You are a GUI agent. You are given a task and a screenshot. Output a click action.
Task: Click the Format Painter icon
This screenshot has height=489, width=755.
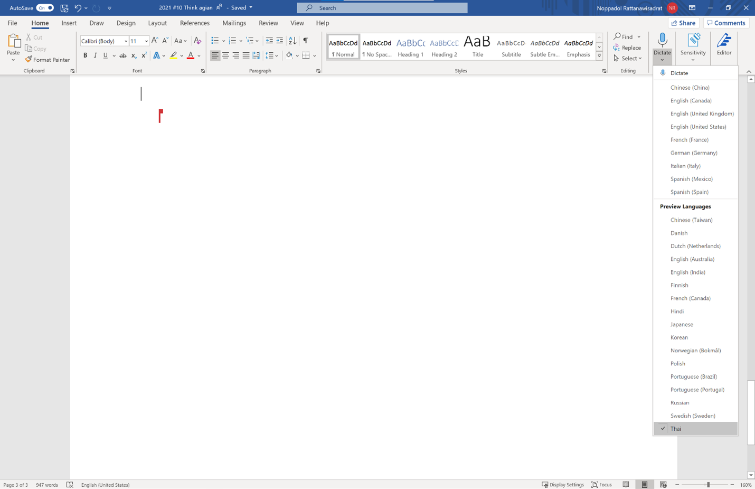point(30,60)
